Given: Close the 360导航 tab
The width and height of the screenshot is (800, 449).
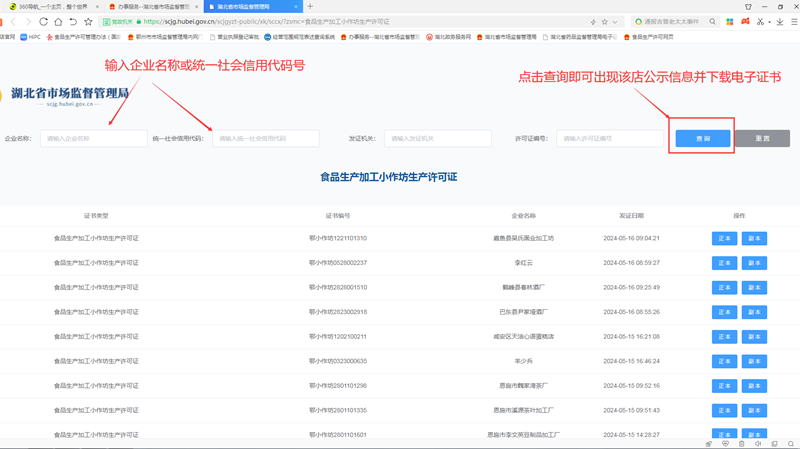Looking at the screenshot, I should [97, 7].
